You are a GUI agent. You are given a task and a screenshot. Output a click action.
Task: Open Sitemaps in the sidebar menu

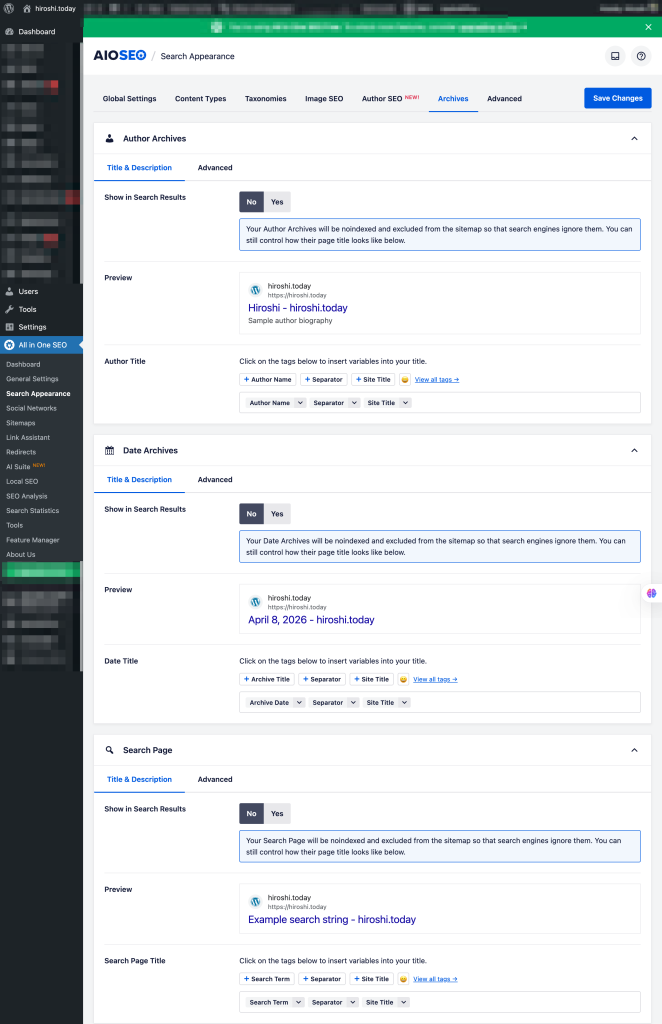tap(20, 423)
